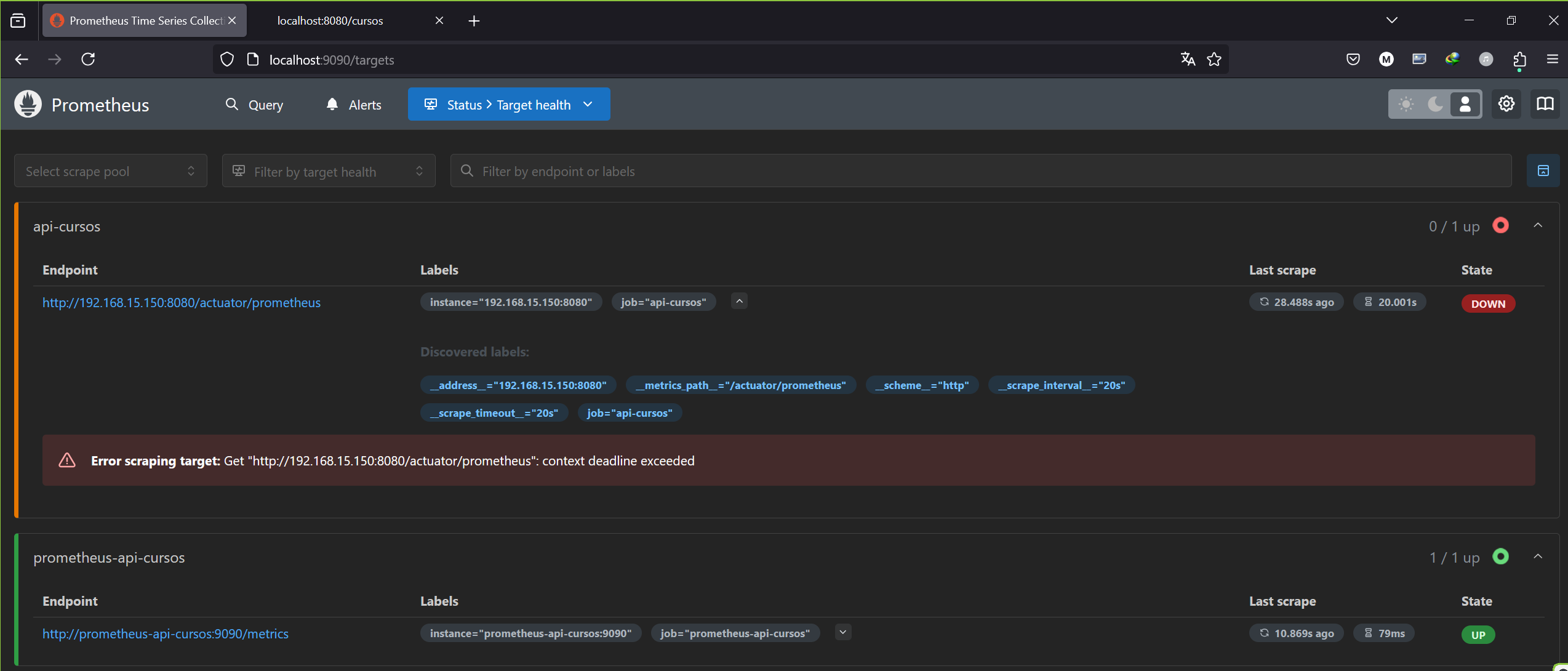
Task: Open api-cursos actuator/prometheus endpoint link
Action: click(x=182, y=302)
